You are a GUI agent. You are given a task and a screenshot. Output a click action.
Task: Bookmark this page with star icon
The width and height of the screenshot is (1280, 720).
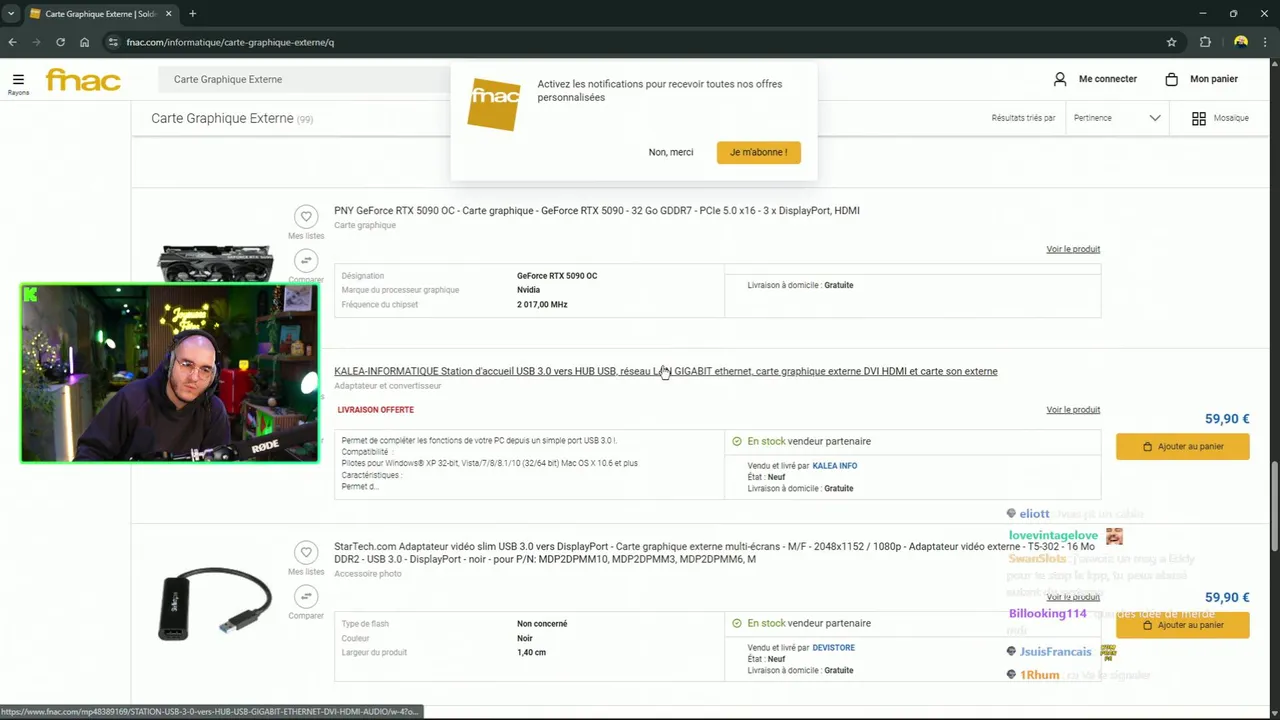(x=1171, y=42)
